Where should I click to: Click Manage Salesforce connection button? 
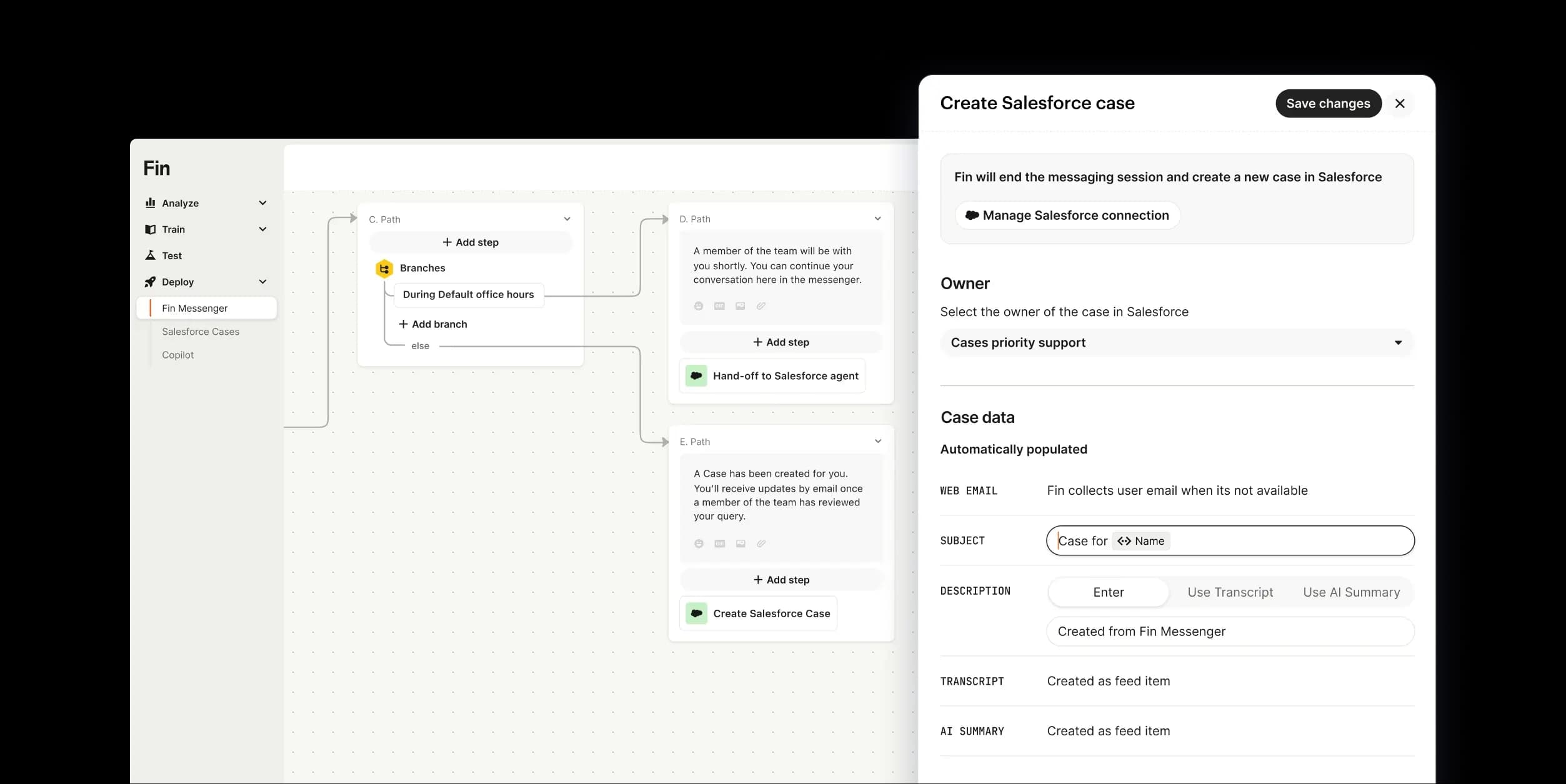point(1067,216)
